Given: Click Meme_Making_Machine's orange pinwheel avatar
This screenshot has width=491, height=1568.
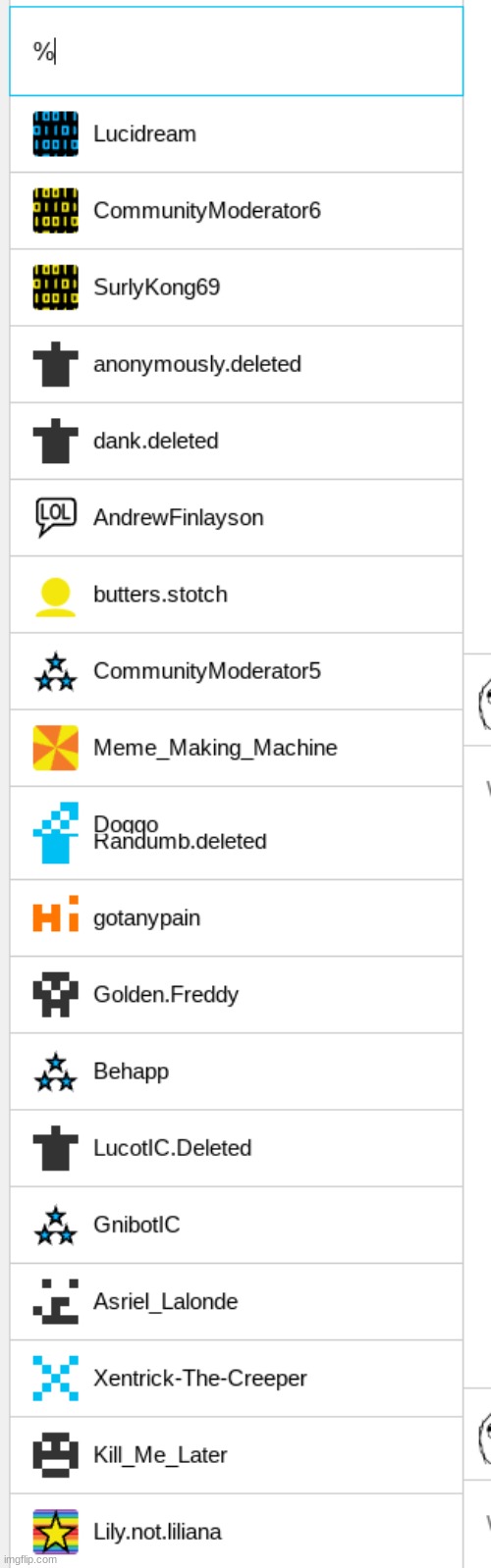Looking at the screenshot, I should [x=55, y=748].
